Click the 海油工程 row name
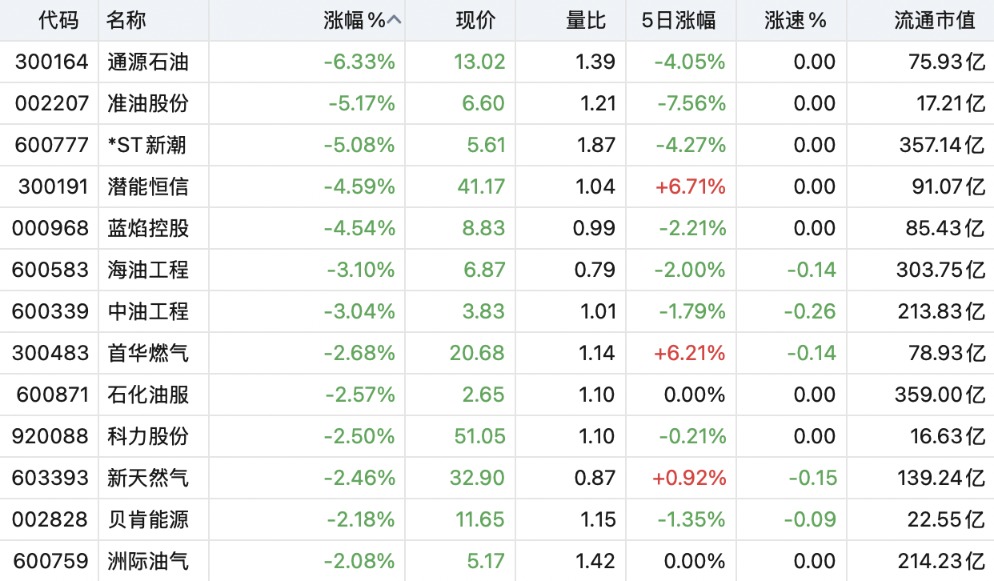The height and width of the screenshot is (581, 994). click(148, 270)
